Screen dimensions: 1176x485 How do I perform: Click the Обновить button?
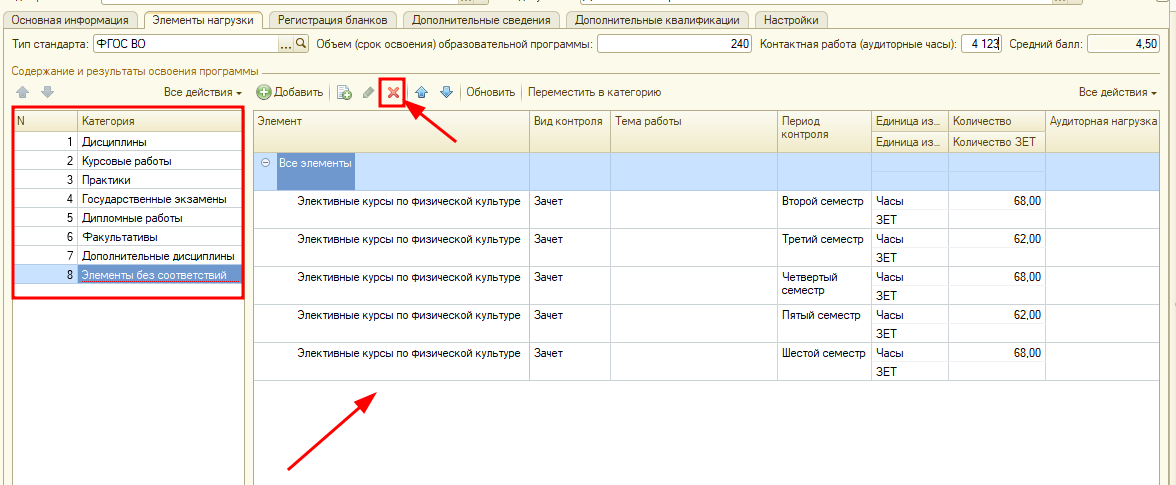coord(490,92)
